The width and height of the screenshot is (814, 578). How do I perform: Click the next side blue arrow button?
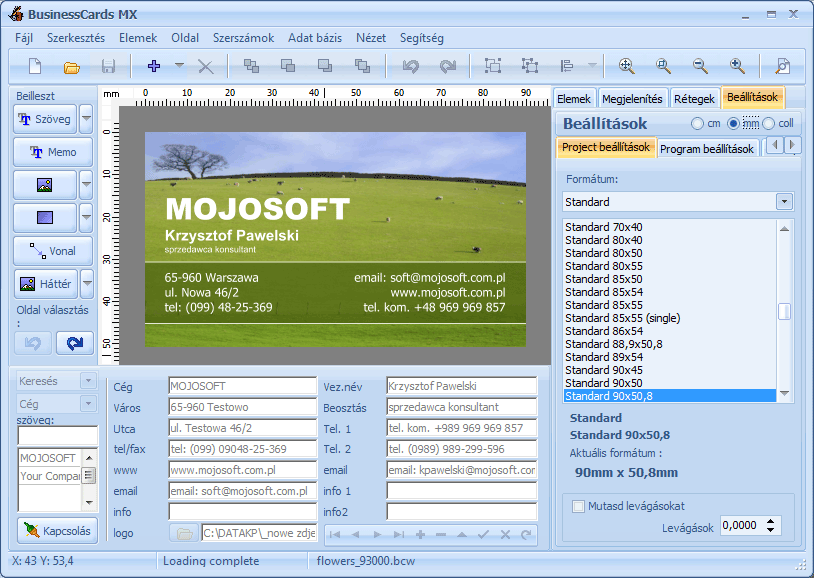point(75,343)
